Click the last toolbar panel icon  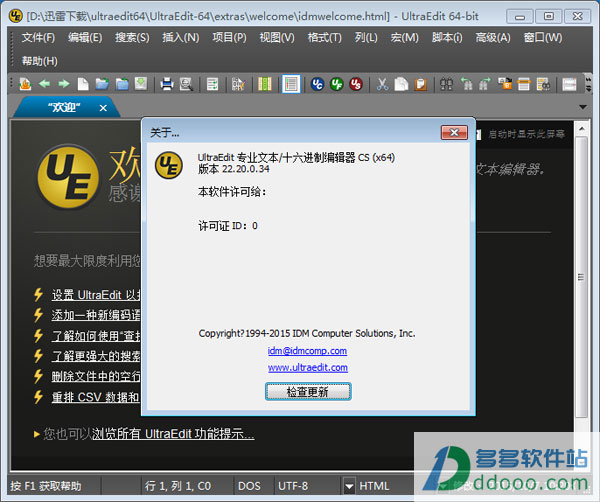569,84
